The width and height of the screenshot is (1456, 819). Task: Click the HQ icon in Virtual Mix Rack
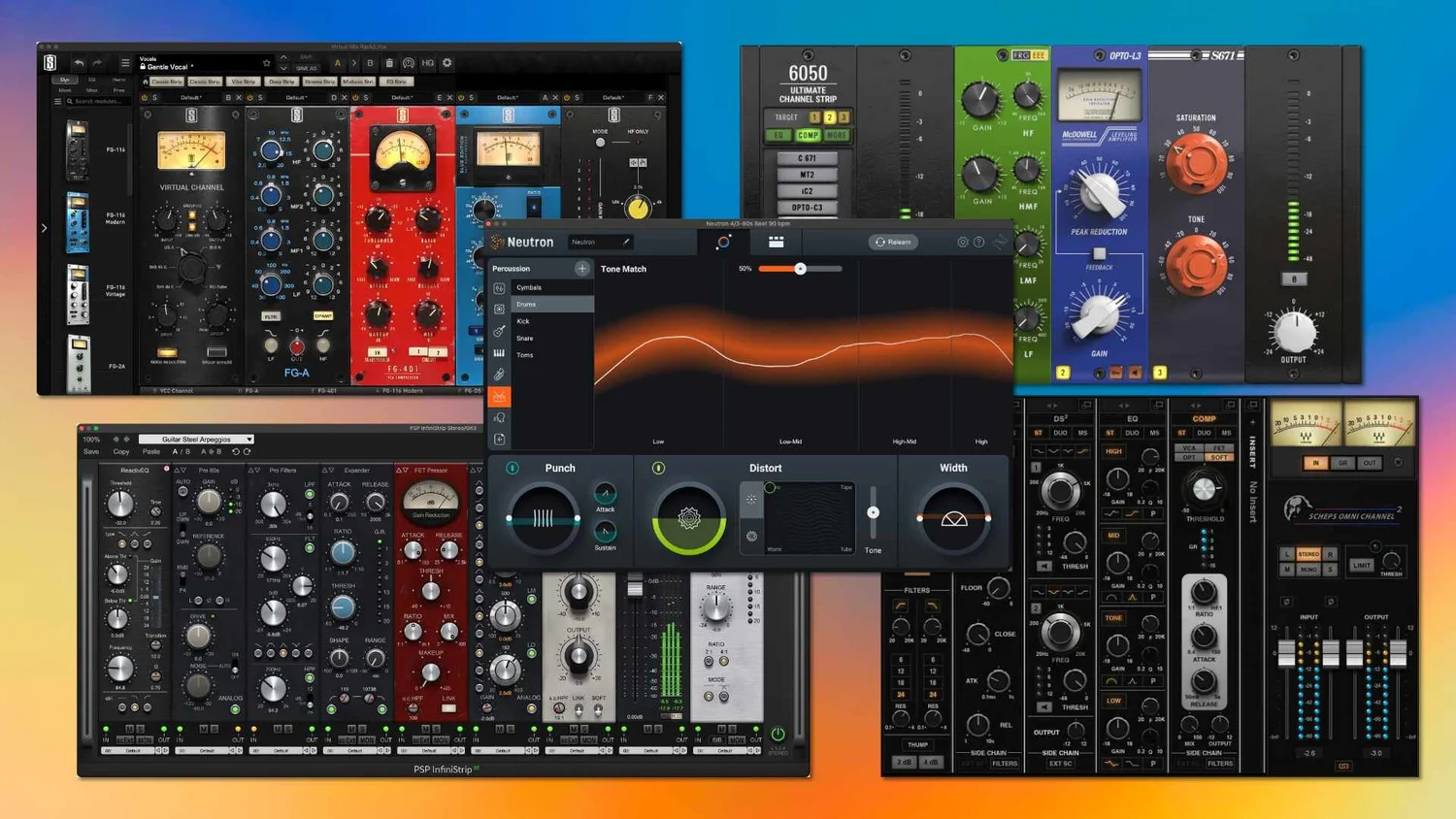[x=427, y=63]
